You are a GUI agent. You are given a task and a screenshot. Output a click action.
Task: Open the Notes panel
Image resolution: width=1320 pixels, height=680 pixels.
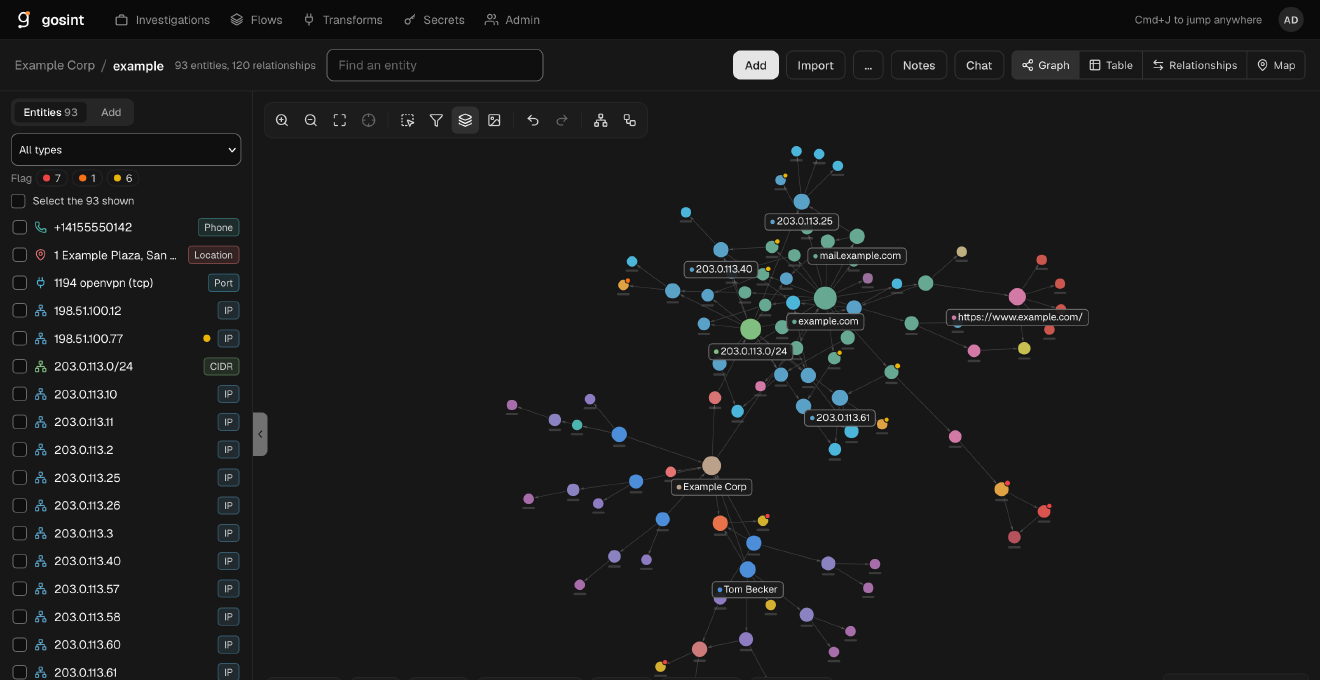coord(919,65)
